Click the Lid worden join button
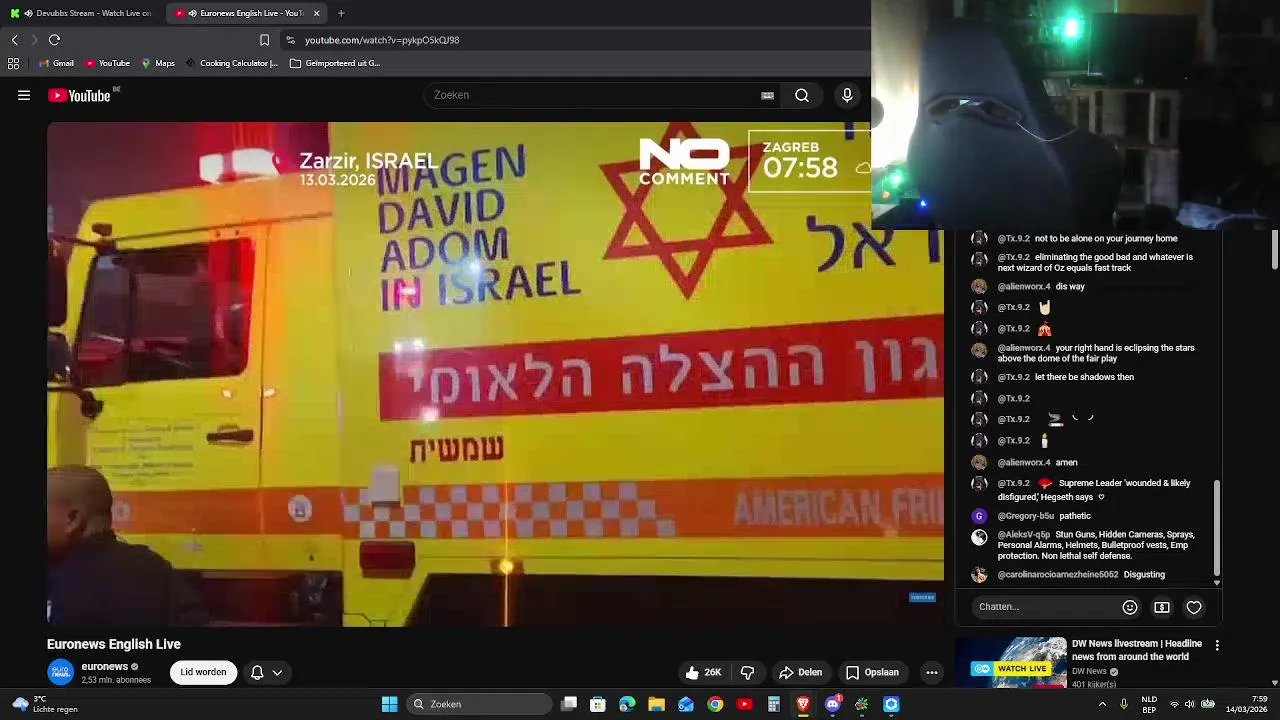The width and height of the screenshot is (1280, 720). 203,672
